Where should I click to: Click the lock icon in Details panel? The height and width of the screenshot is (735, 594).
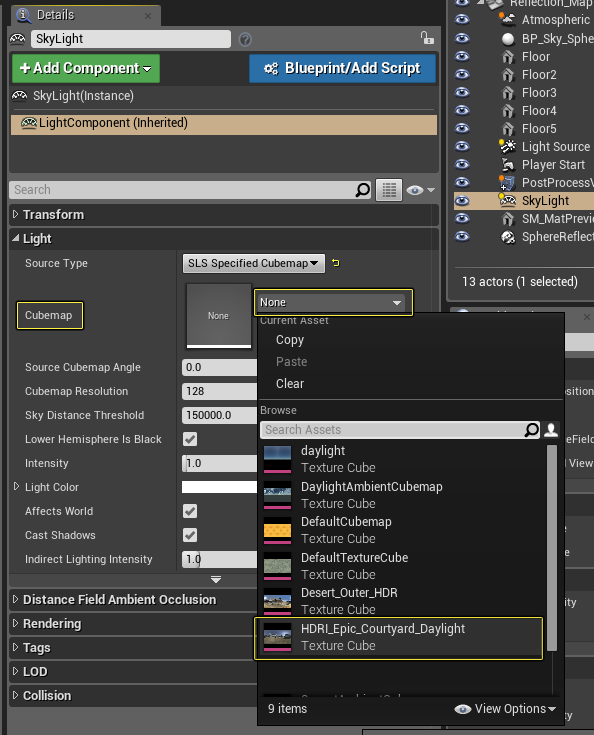[x=427, y=38]
